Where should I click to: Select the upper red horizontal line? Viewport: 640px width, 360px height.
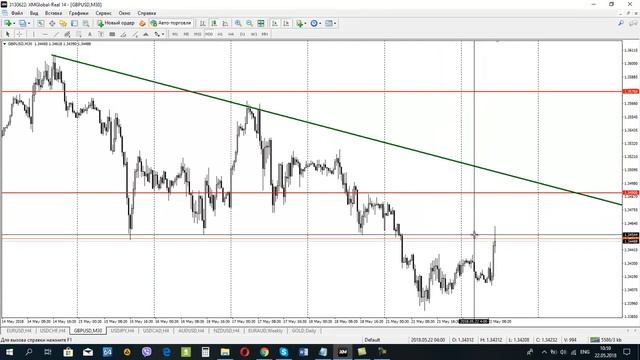click(x=312, y=91)
